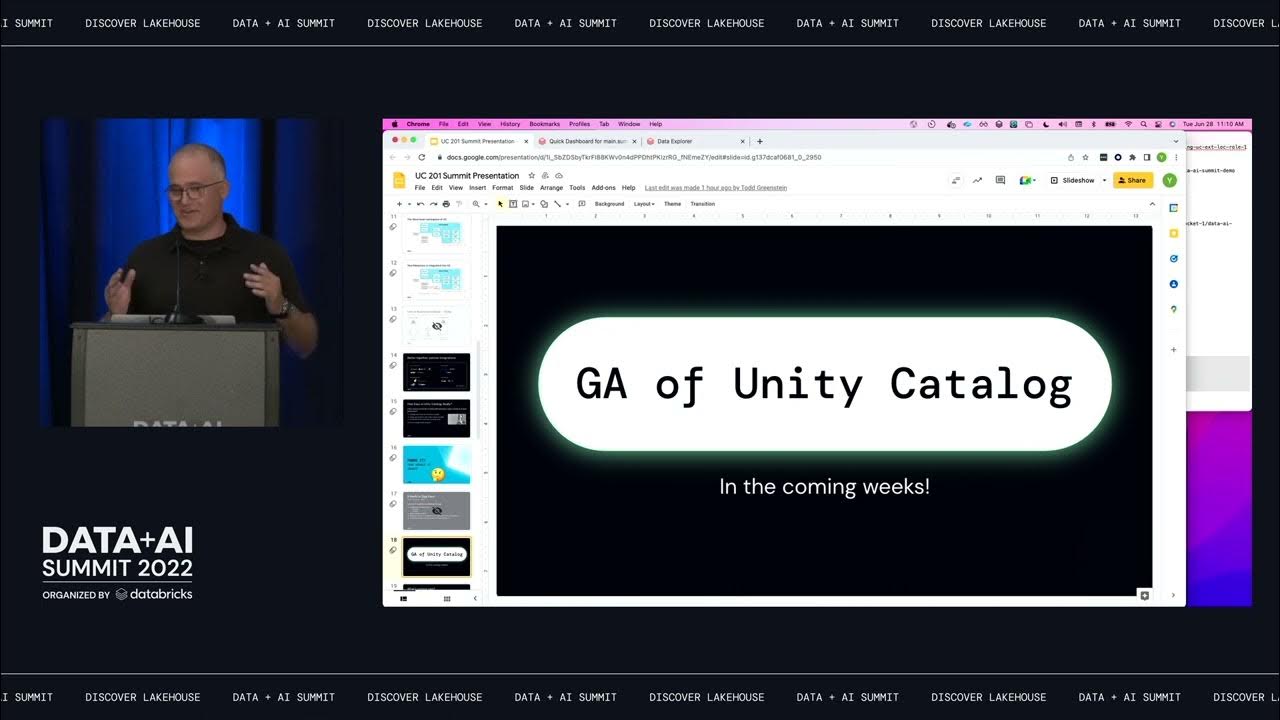Collapse the filmstrip with the arrow
The width and height of the screenshot is (1280, 720).
[x=475, y=598]
